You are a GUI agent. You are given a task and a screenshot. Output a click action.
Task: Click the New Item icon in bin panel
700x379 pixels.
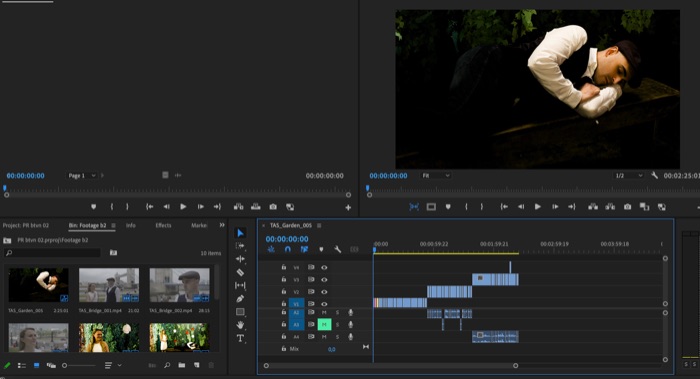(x=196, y=365)
